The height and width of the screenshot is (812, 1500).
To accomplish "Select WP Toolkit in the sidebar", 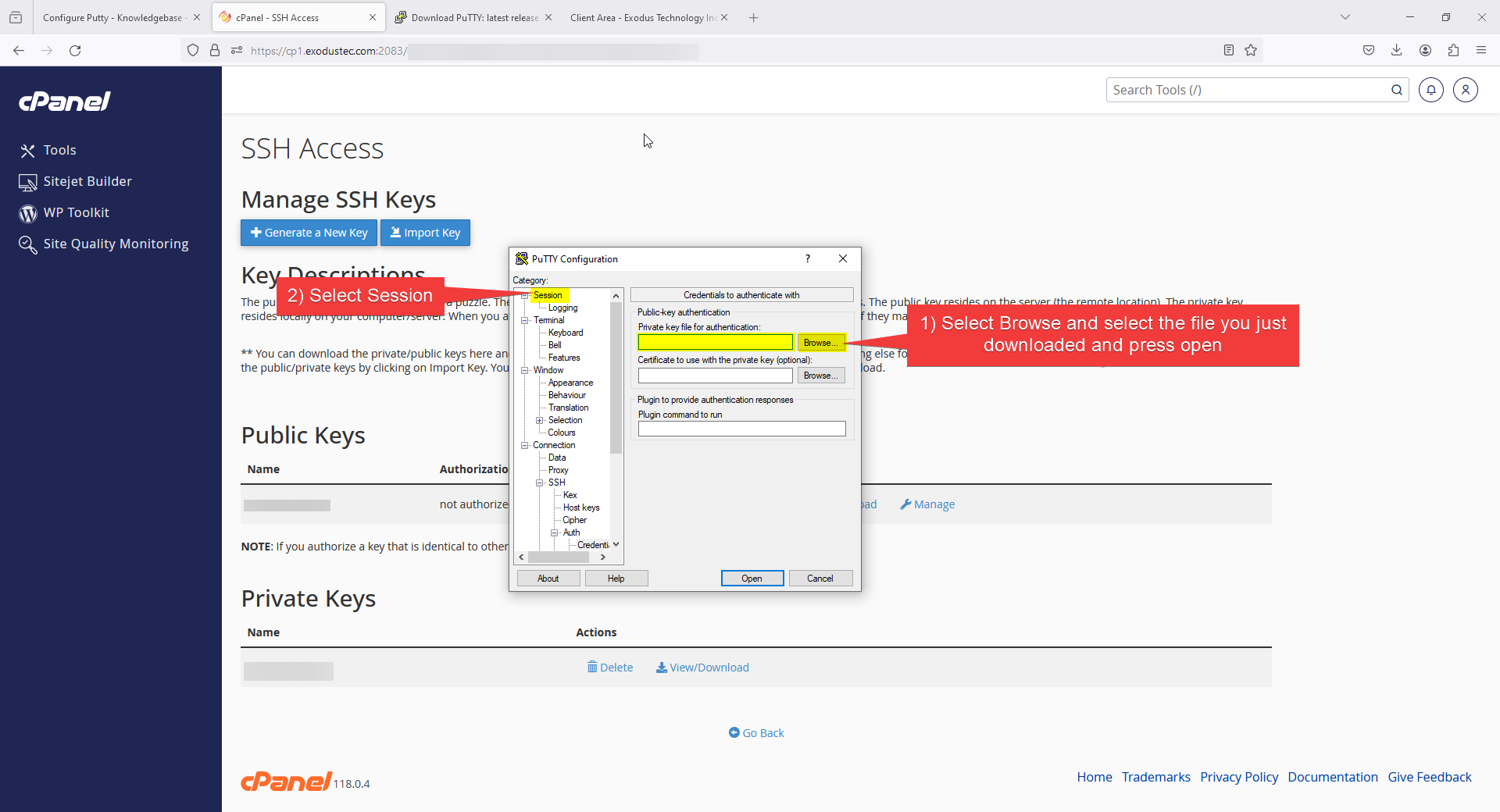I will click(x=76, y=212).
